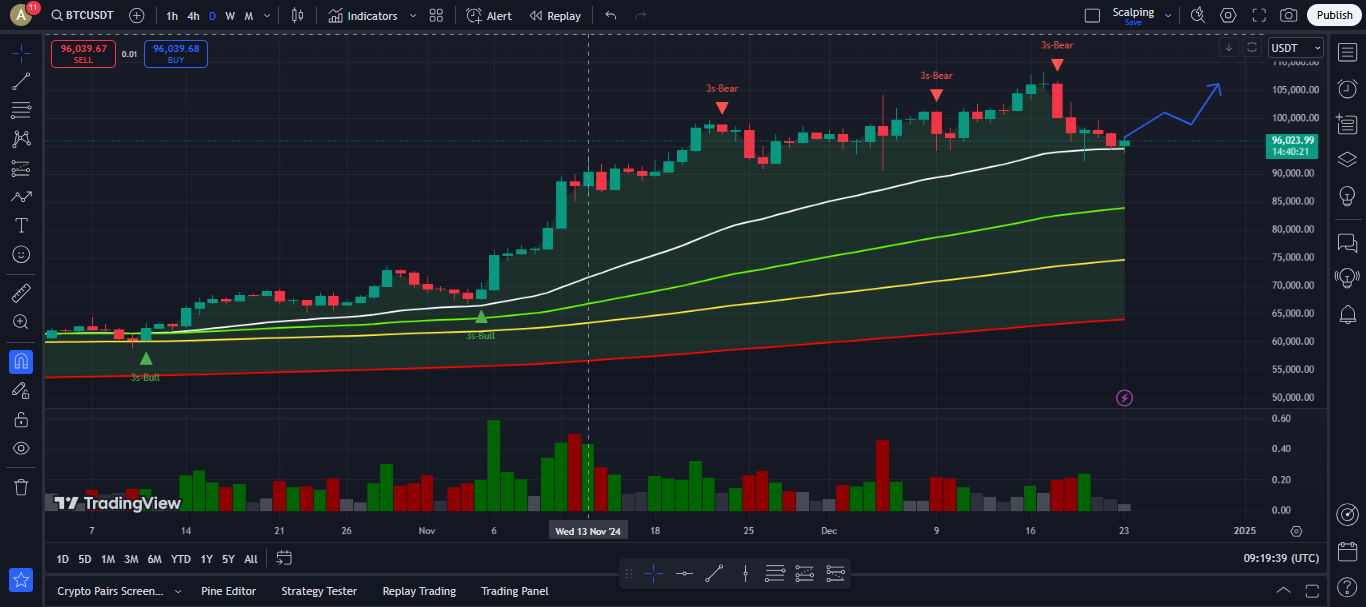
Task: Switch to the Strategy Tester tab
Action: tap(319, 591)
